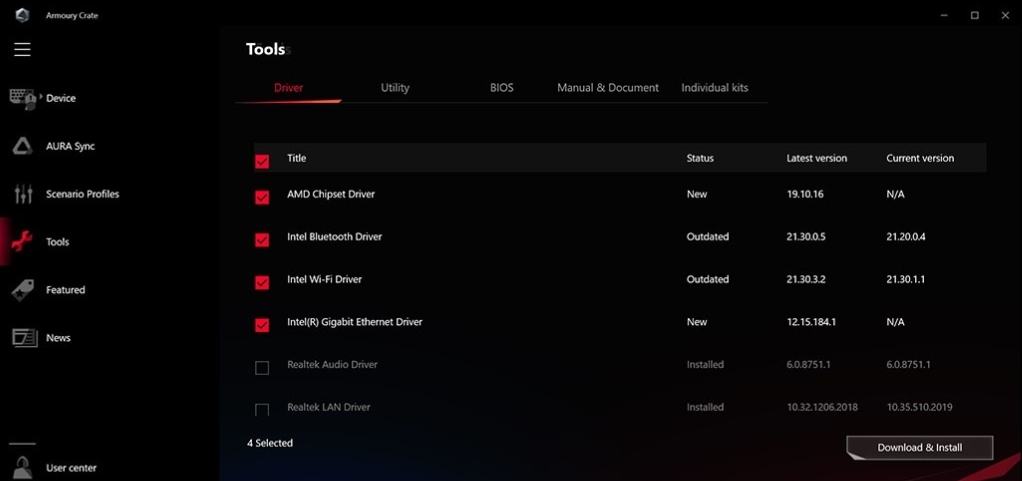Toggle the select-all checkbox in the header row
This screenshot has width=1022, height=481.
click(x=262, y=162)
